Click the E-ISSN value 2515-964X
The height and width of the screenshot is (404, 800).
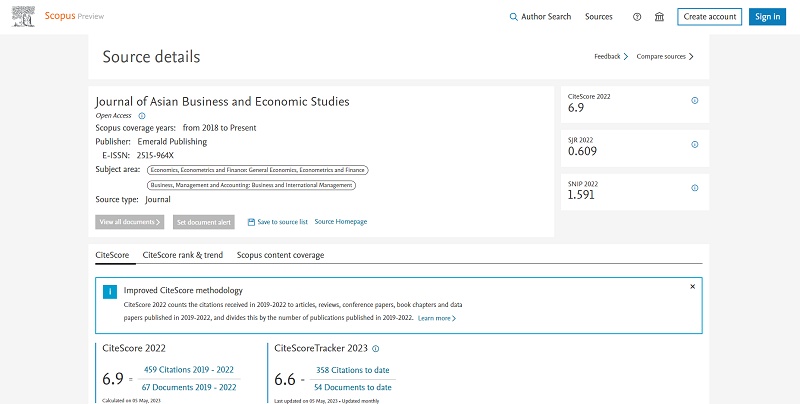(x=155, y=156)
